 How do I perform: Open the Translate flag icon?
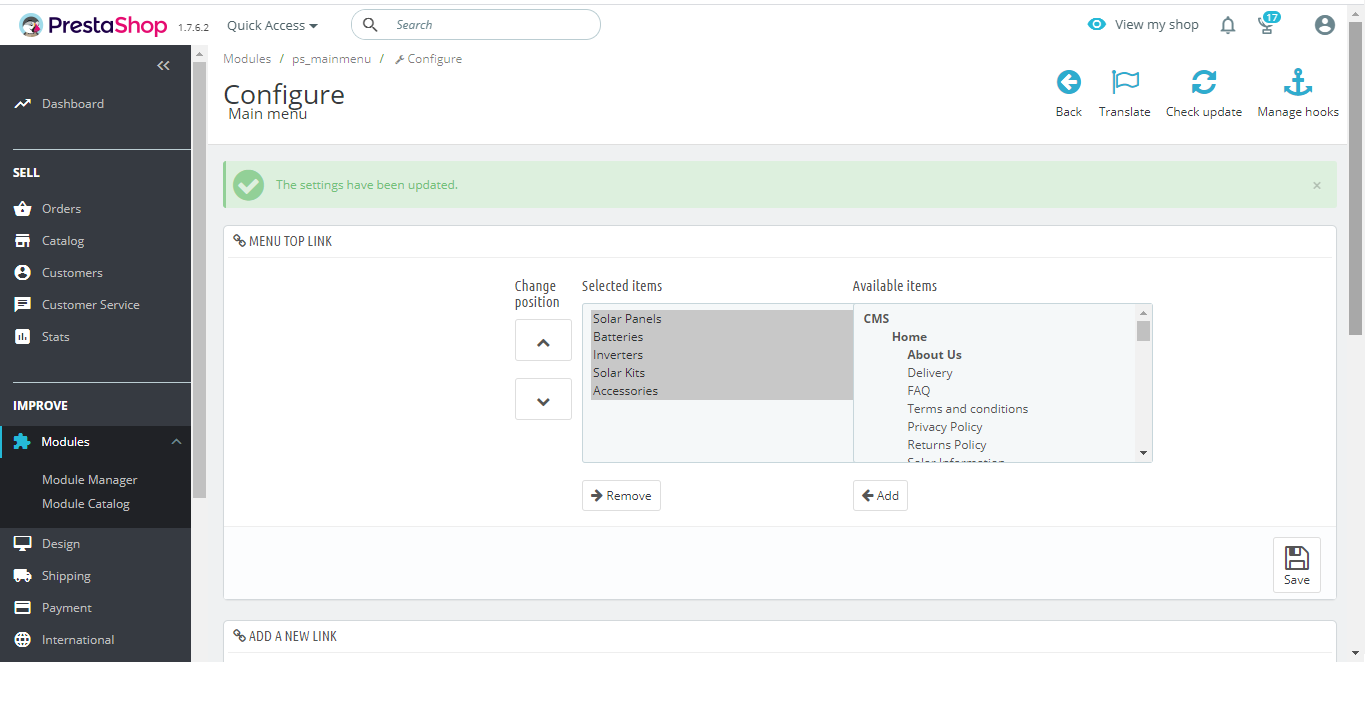click(x=1125, y=82)
